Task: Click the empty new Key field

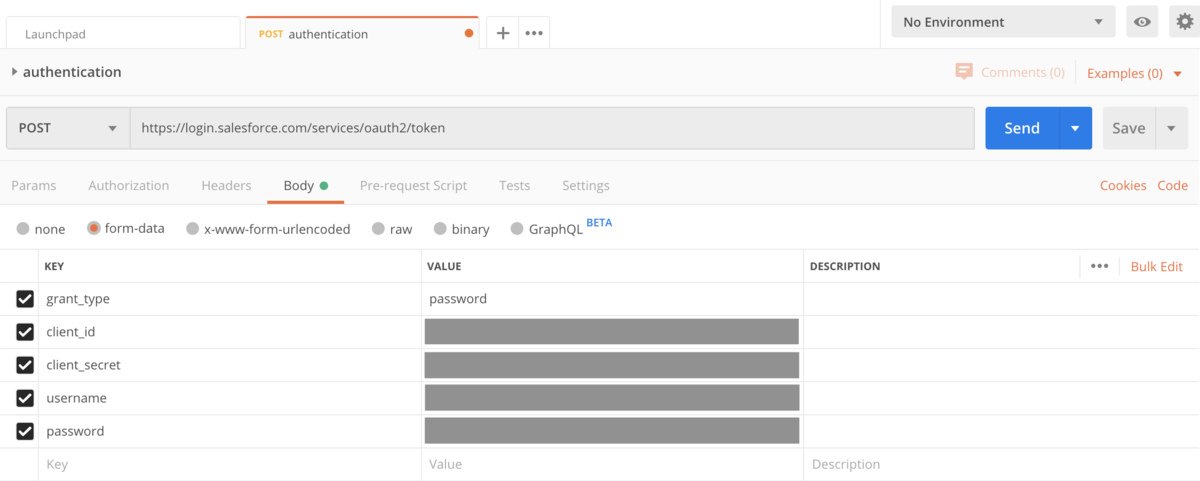Action: click(x=230, y=464)
